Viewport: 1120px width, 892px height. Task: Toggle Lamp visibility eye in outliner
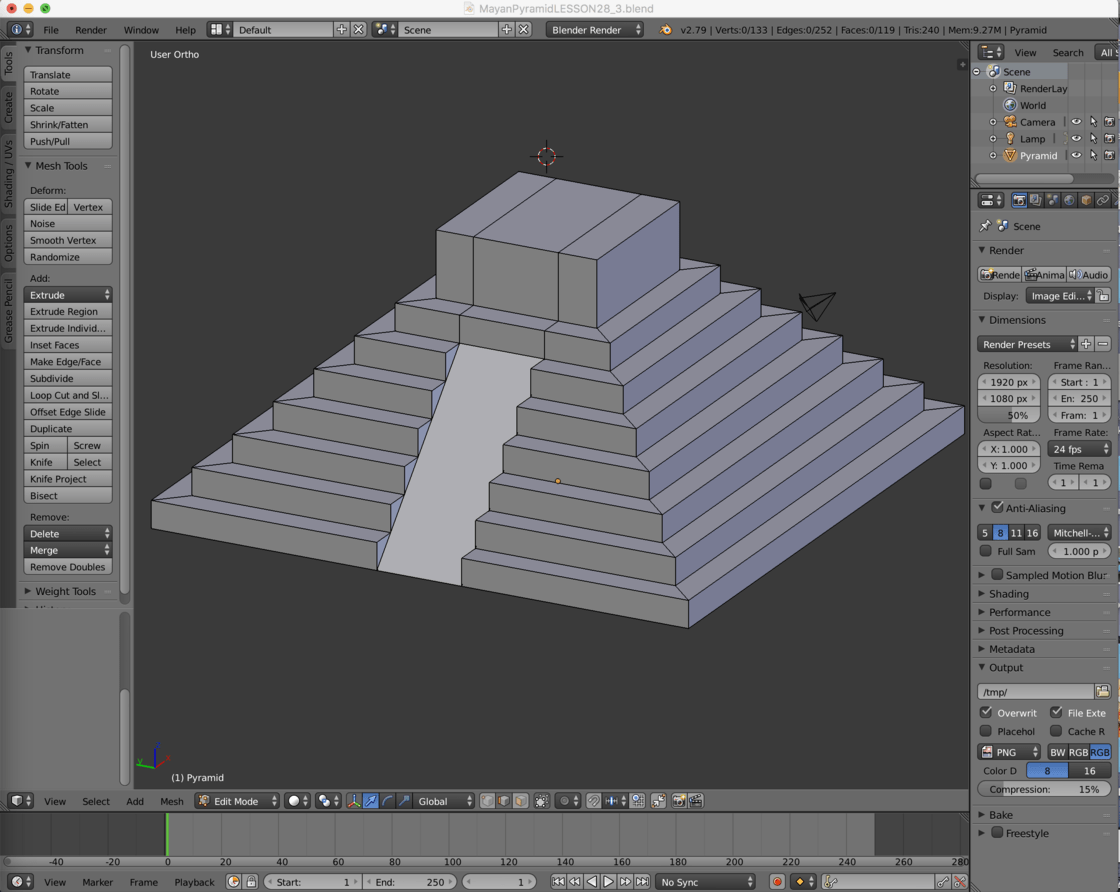coord(1076,138)
